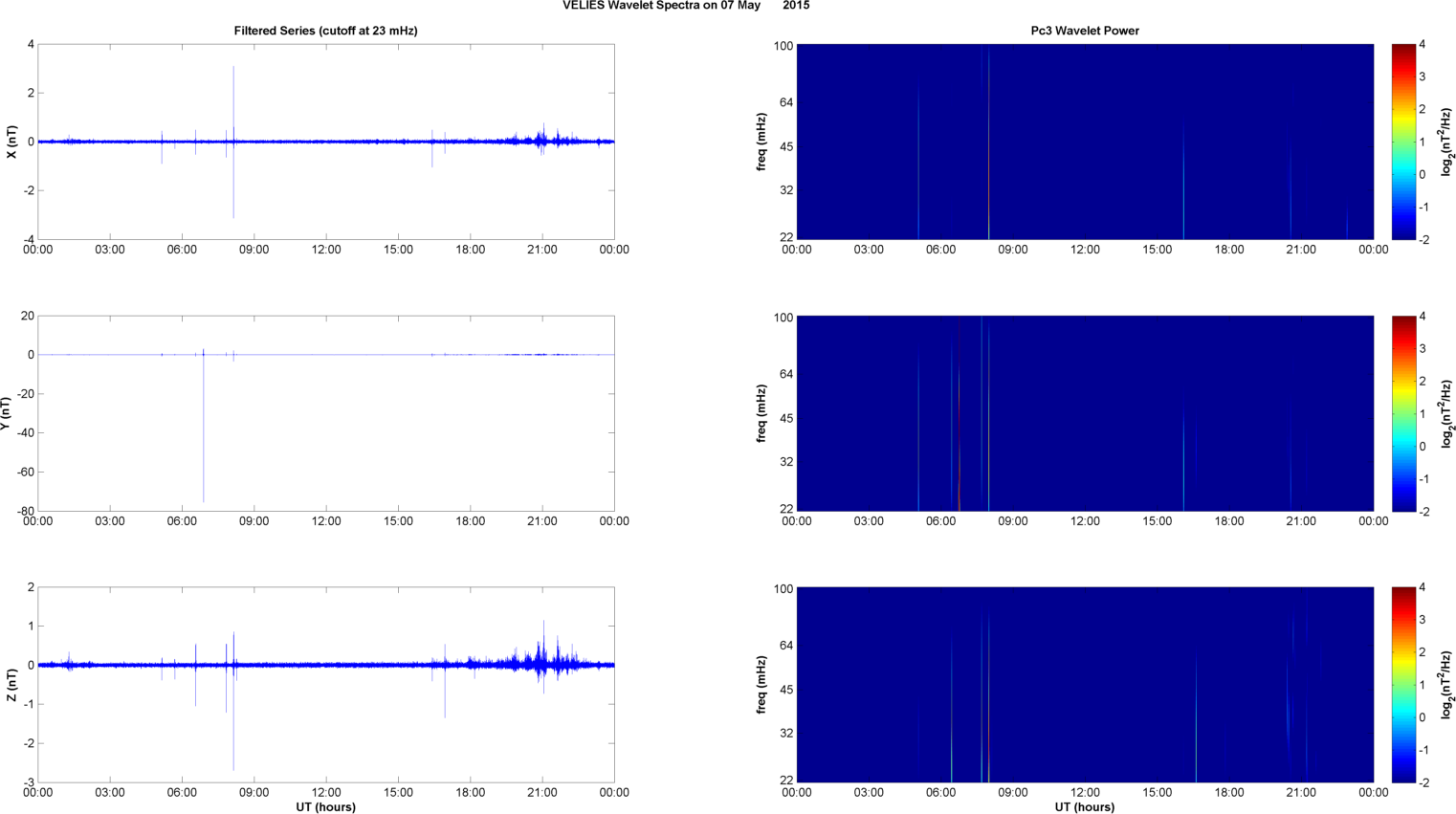
Task: Click the log2(nT²/Hz) label of bottom colorbar
Action: pos(1447,685)
